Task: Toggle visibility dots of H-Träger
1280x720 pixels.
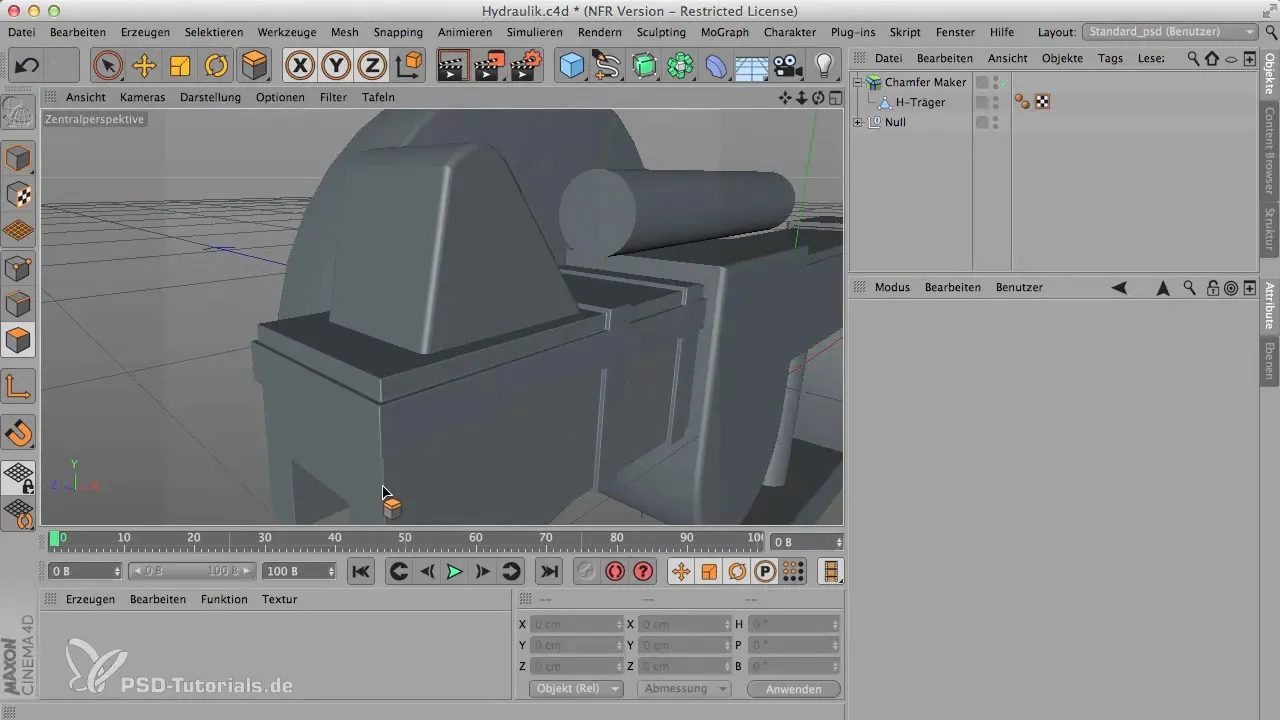Action: [x=995, y=102]
